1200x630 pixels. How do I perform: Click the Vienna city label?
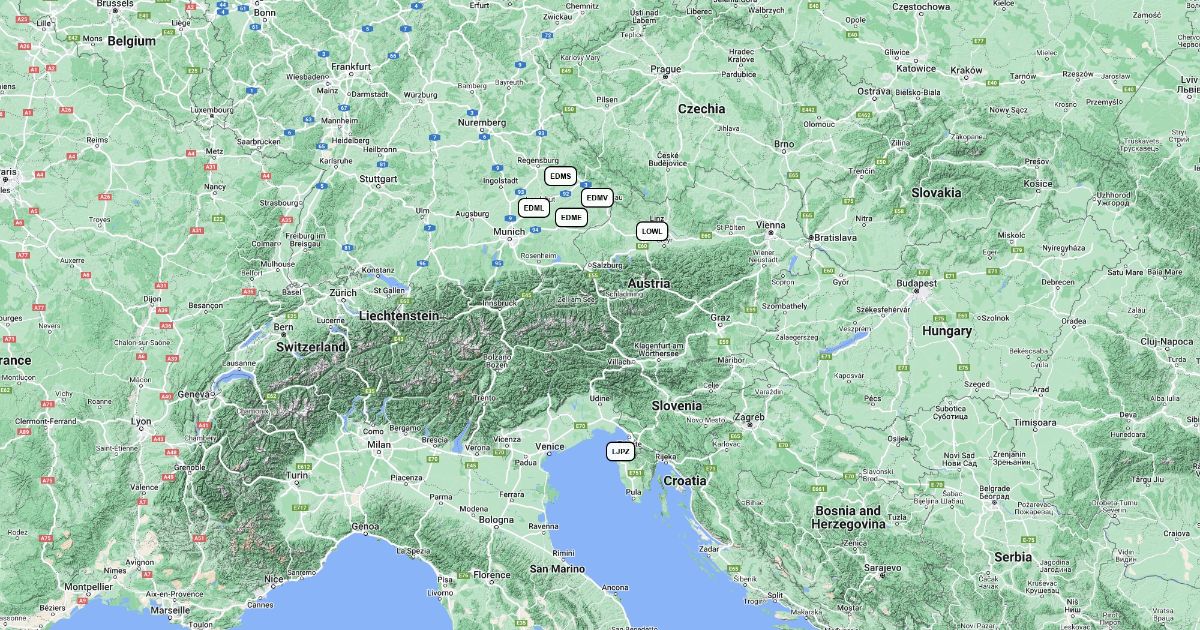tap(771, 225)
